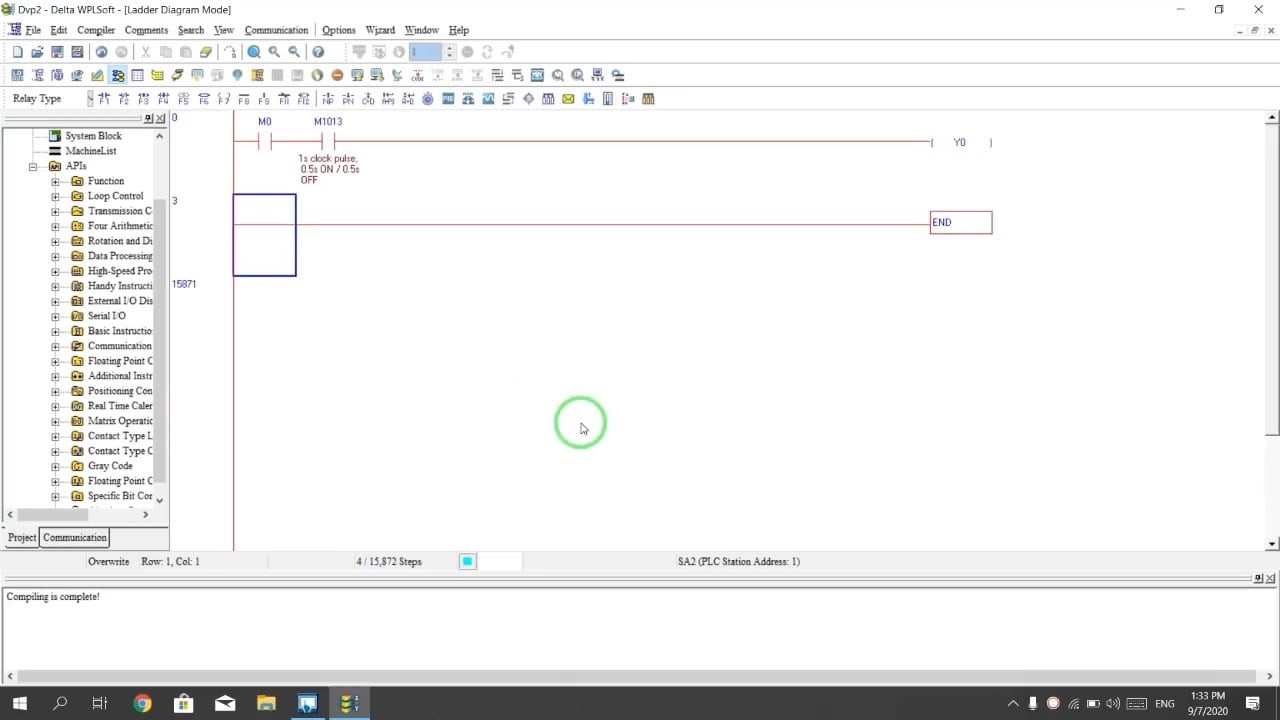Select the Y0 output coil
1280x720 pixels.
click(960, 143)
